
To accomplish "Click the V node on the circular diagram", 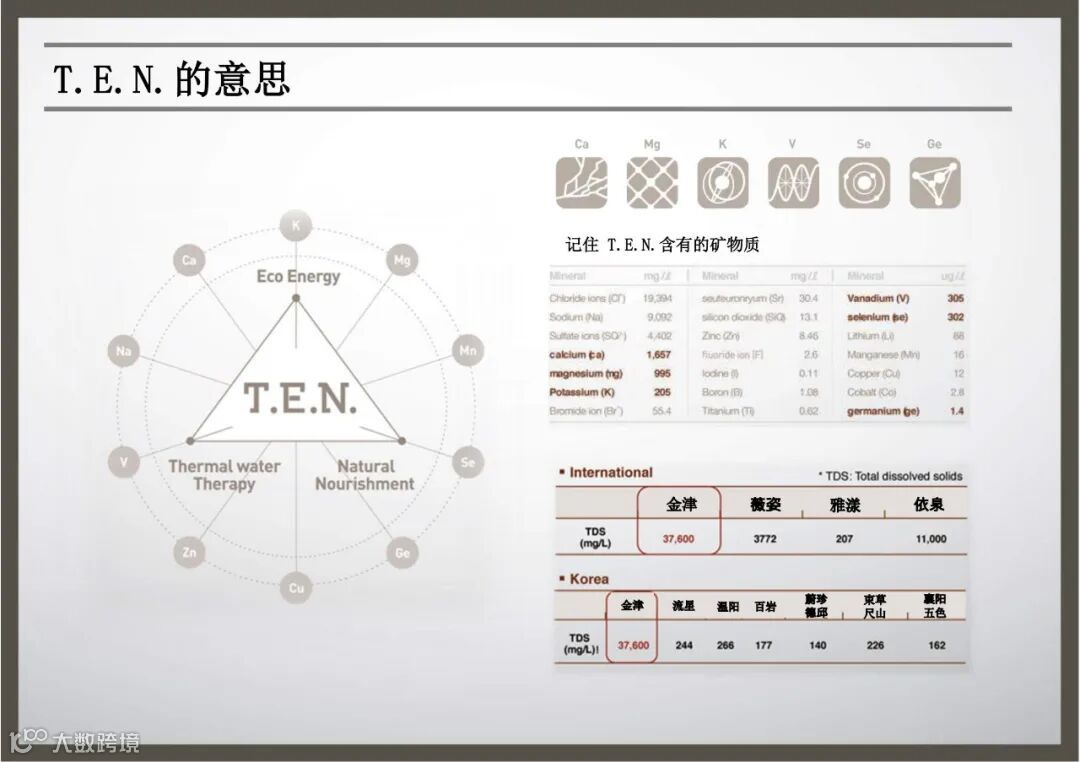I will pos(123,462).
